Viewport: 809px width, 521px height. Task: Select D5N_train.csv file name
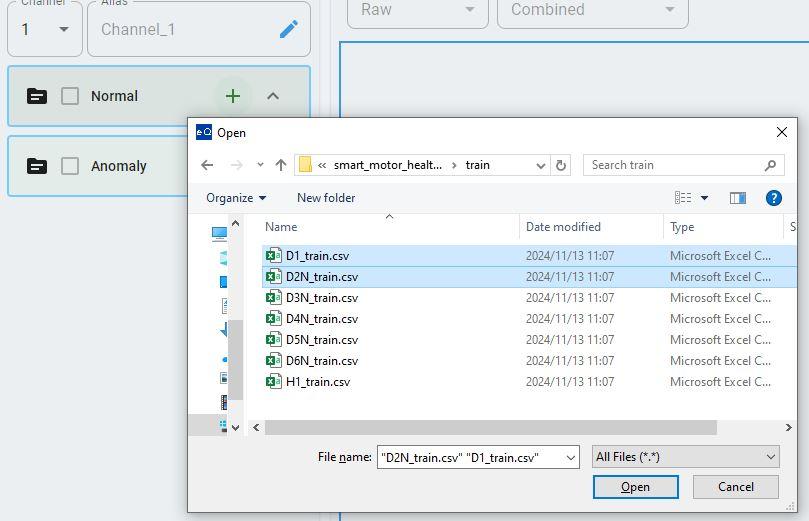(322, 340)
